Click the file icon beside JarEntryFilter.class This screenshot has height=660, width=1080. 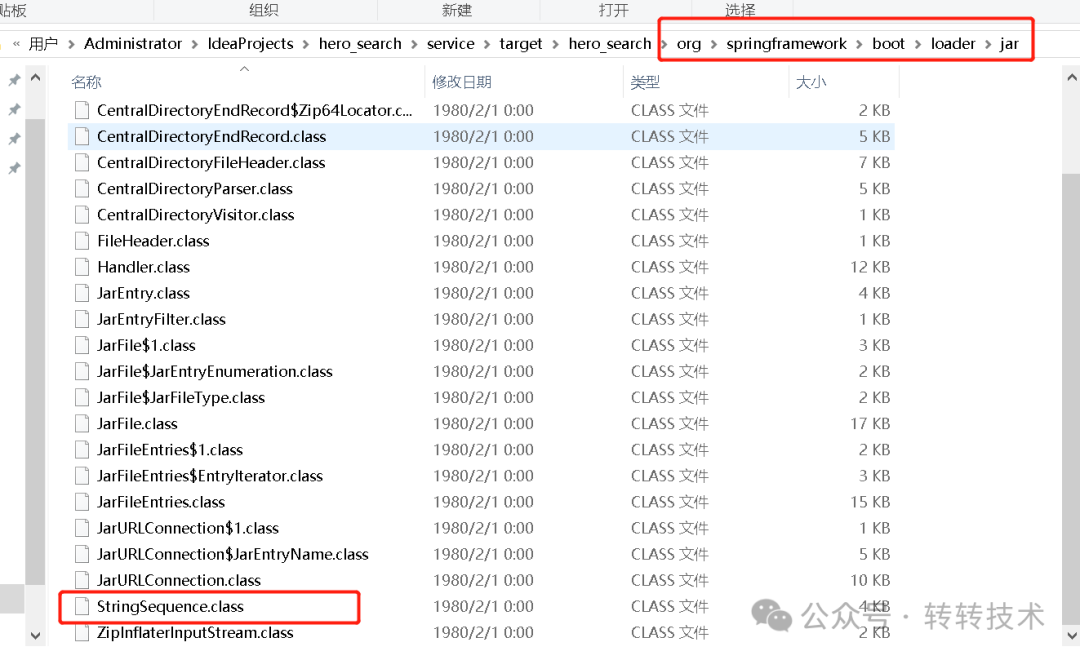[82, 320]
